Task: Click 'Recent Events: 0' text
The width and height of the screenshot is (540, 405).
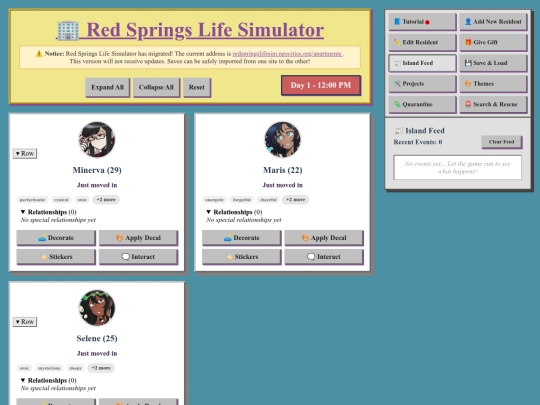Action: tap(418, 142)
